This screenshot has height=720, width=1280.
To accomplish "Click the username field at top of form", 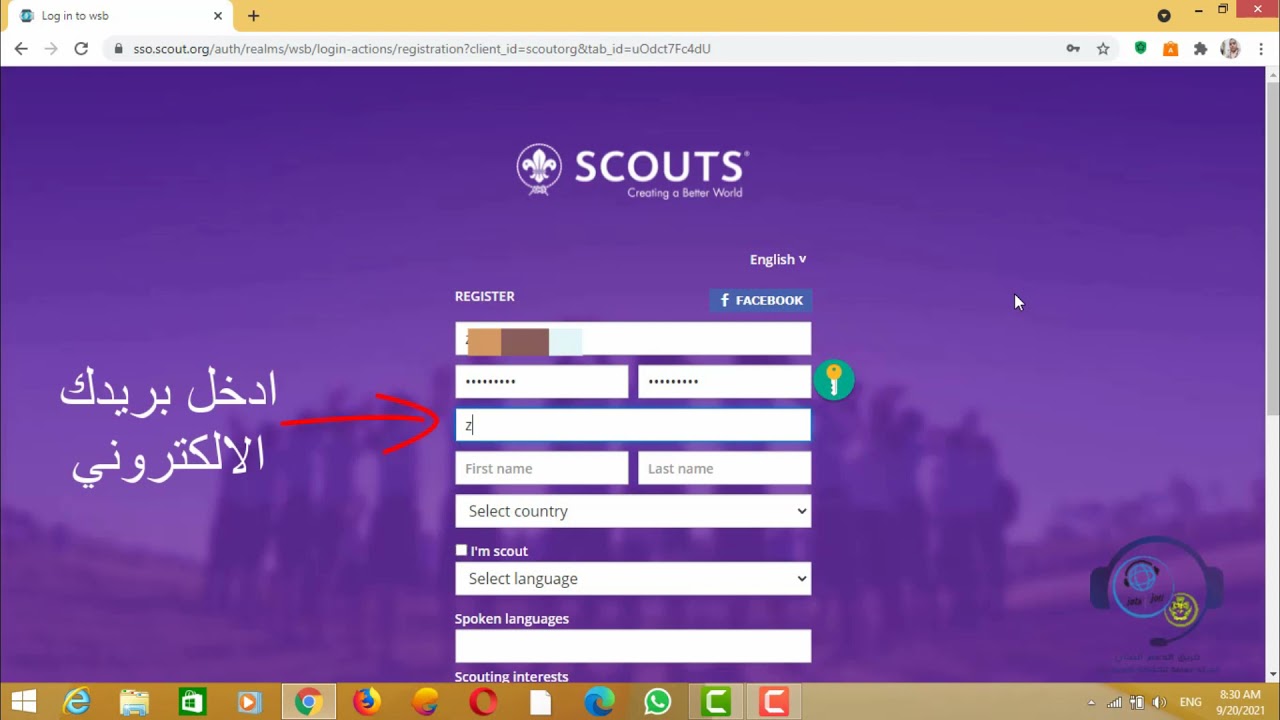I will pos(633,339).
